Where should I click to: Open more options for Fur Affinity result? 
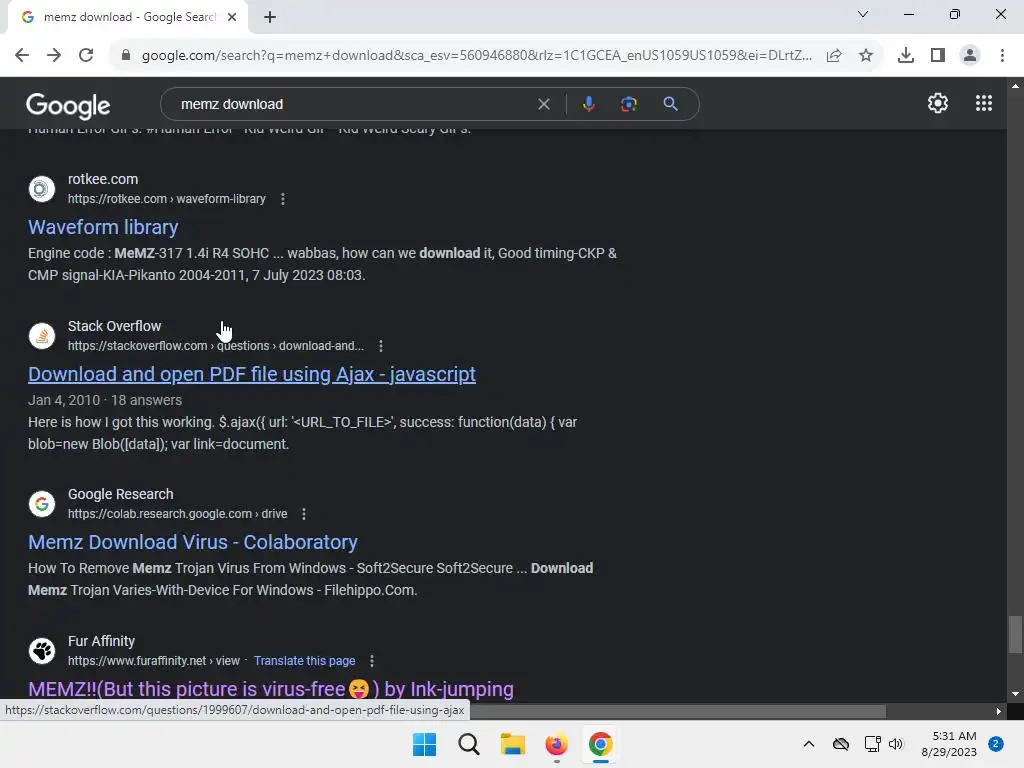click(x=372, y=661)
